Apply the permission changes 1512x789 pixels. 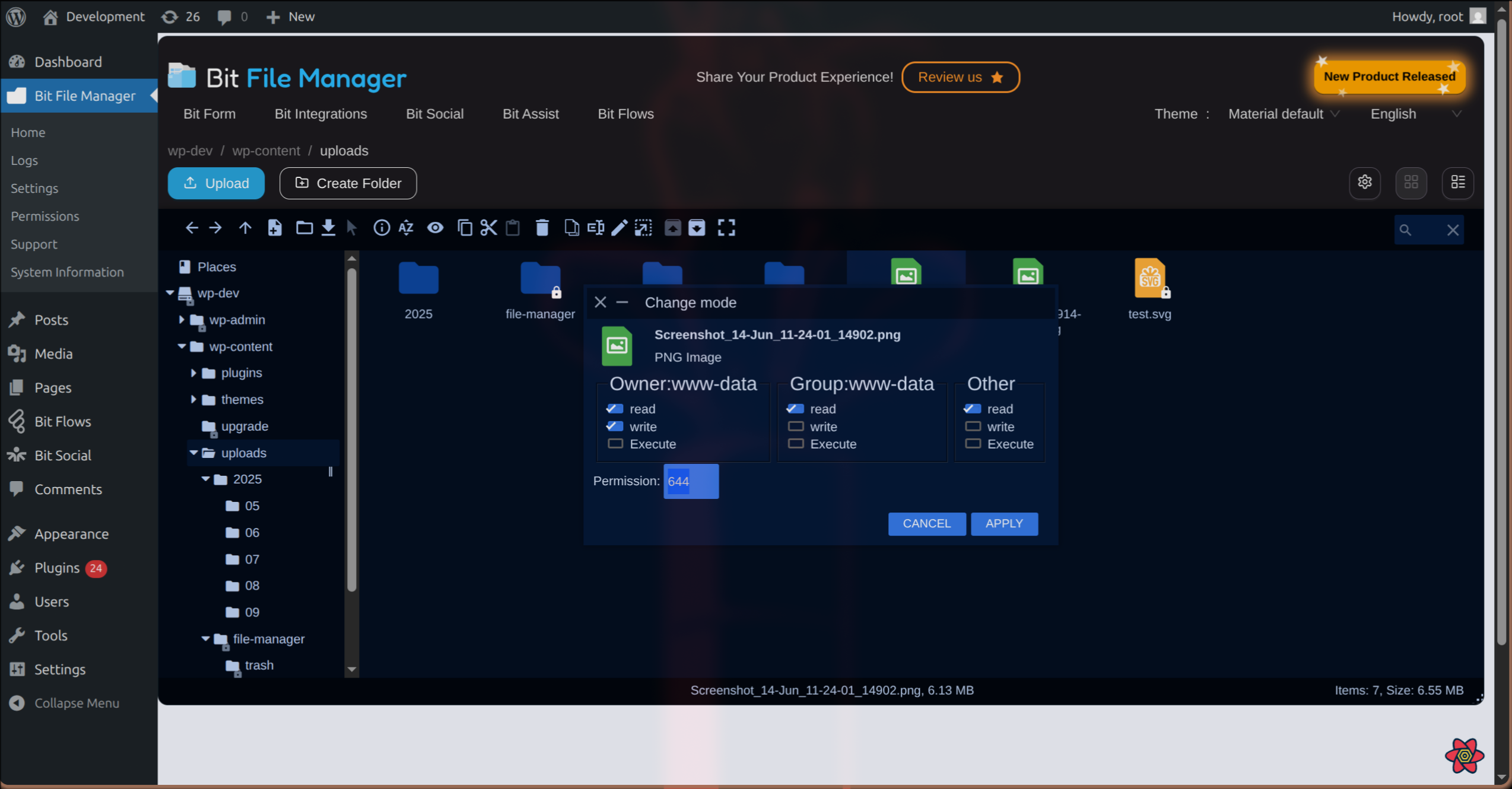(1004, 523)
